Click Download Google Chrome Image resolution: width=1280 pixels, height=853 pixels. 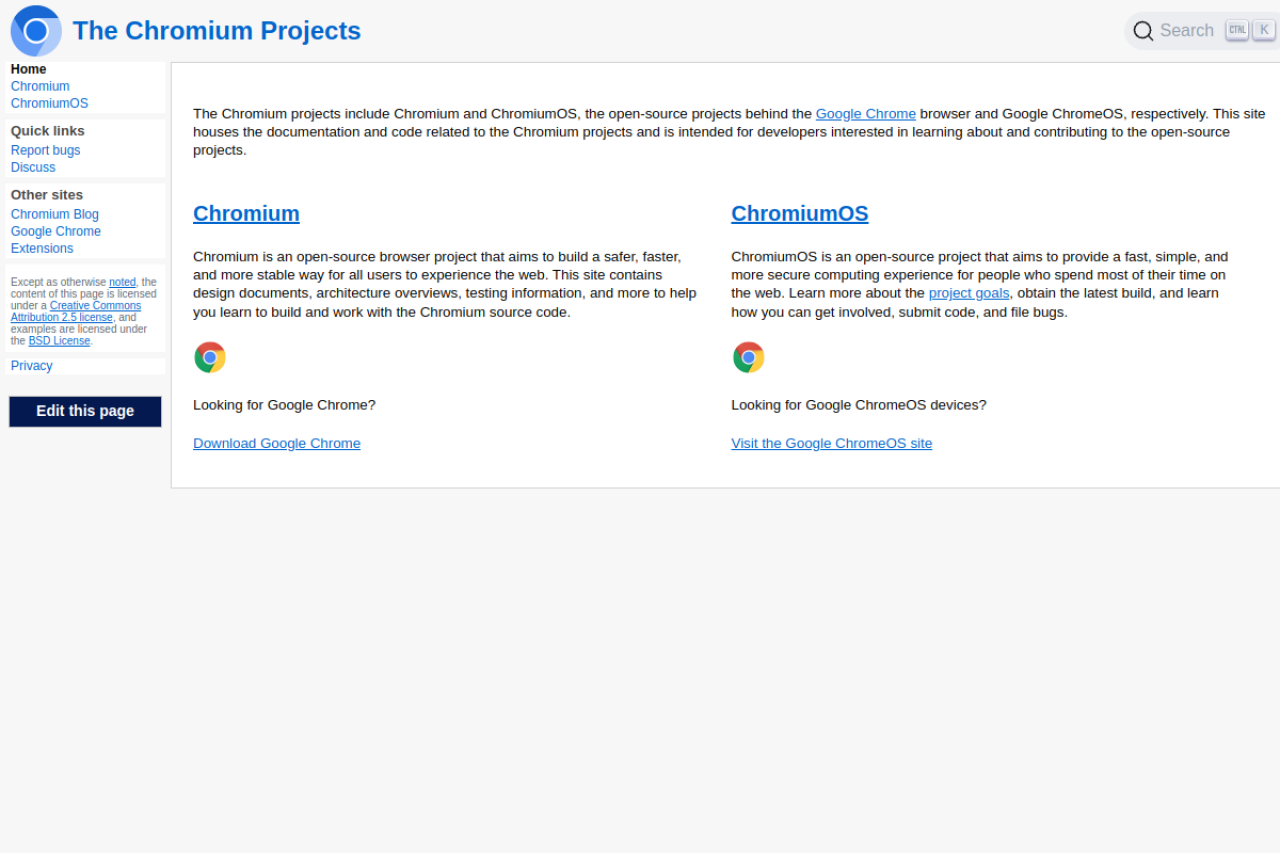[276, 443]
